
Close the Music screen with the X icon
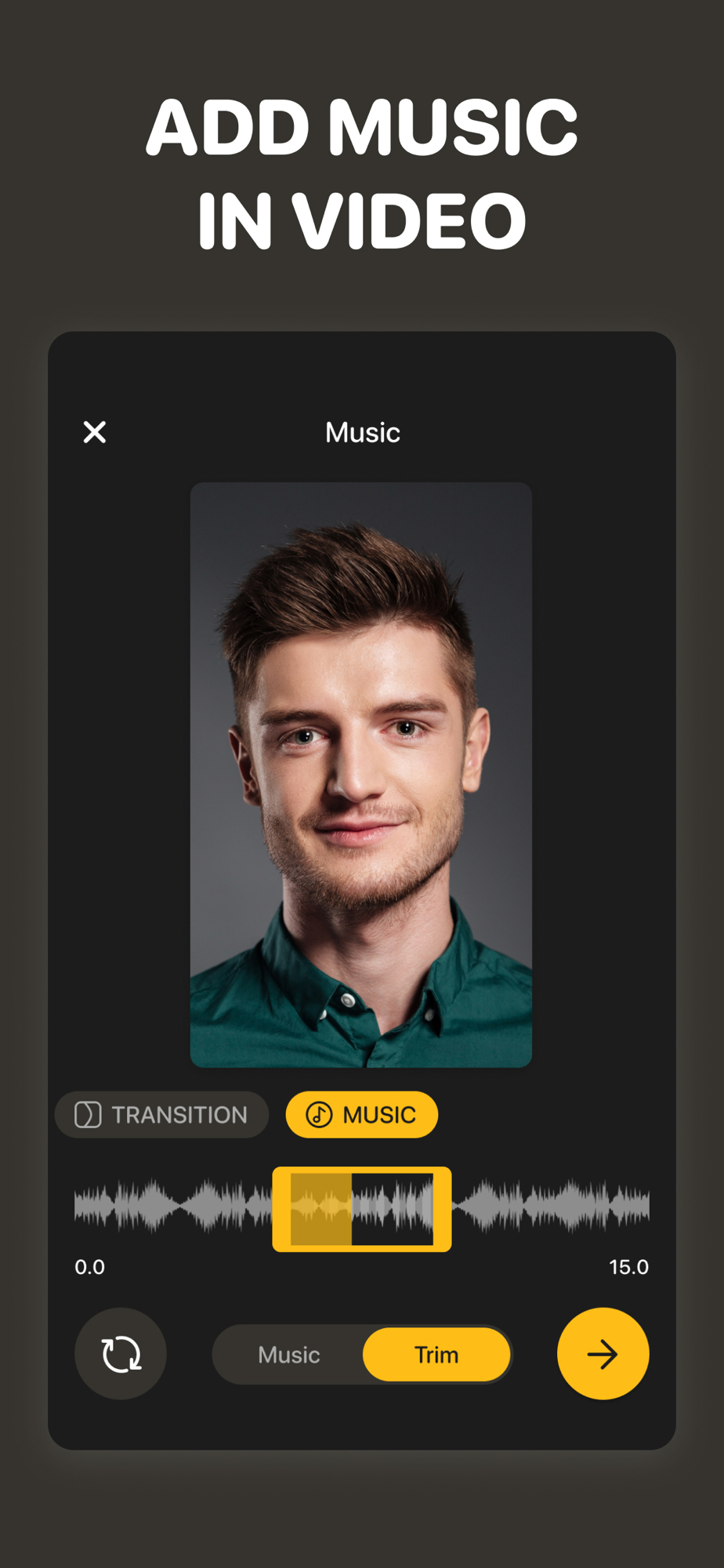click(95, 432)
